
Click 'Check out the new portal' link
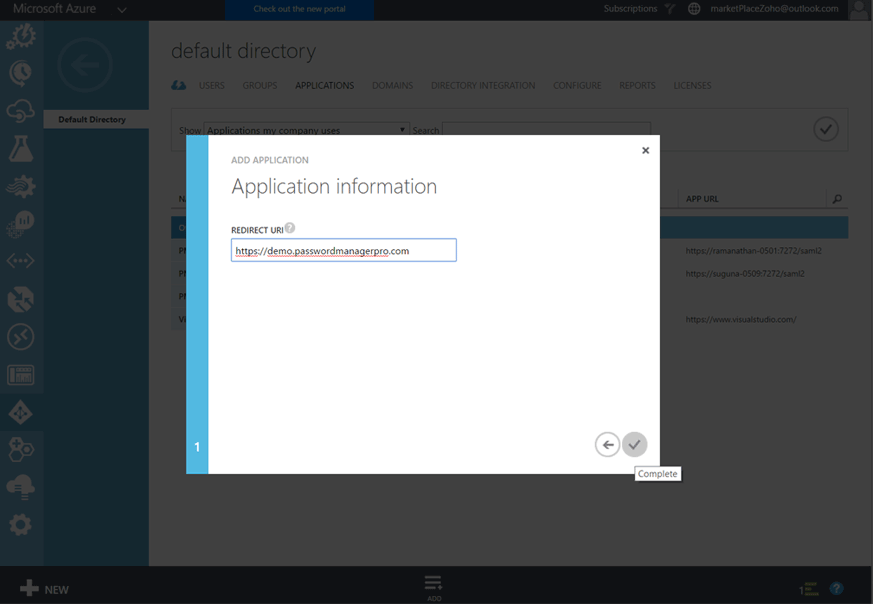[x=299, y=9]
